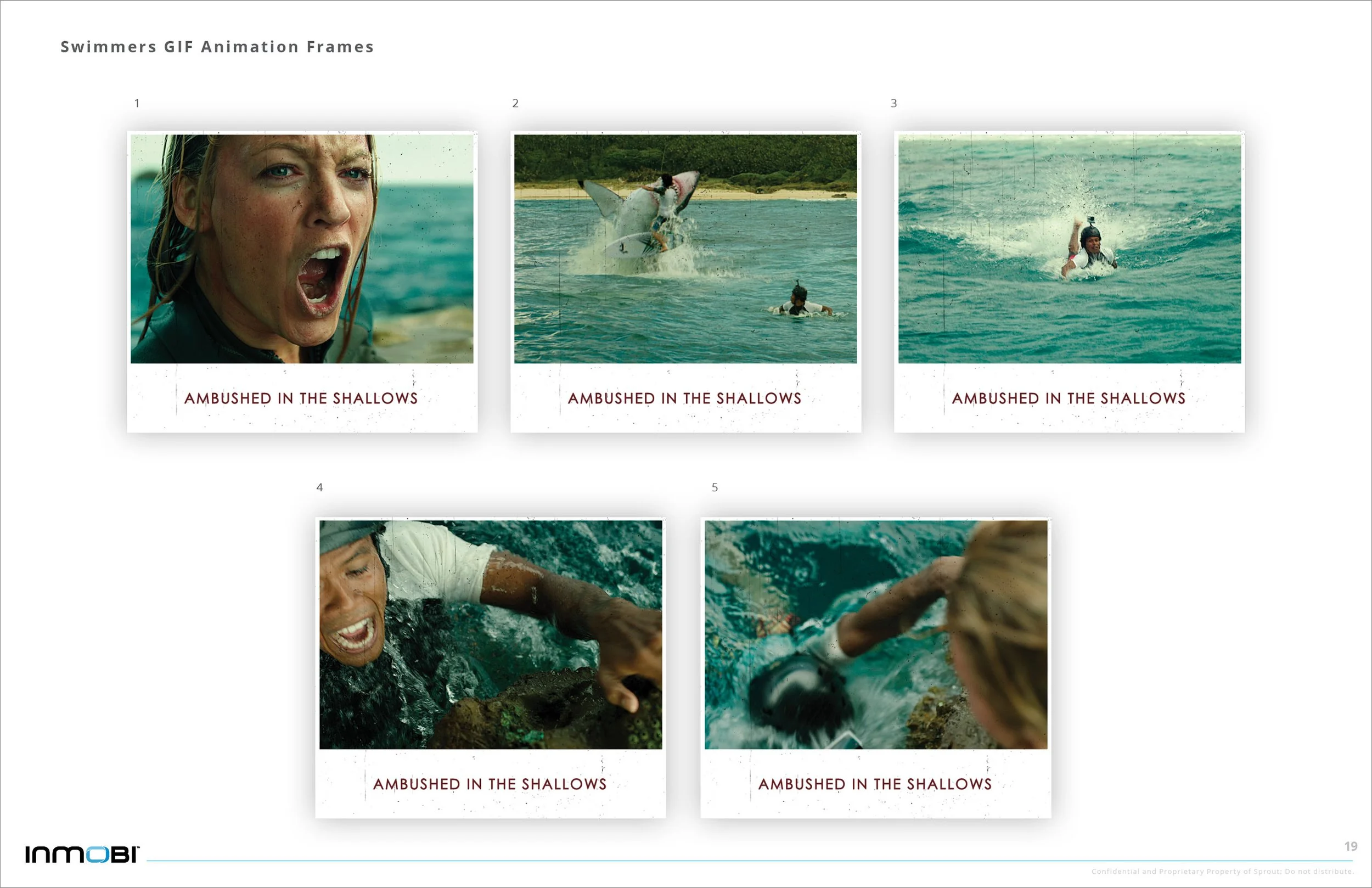Click 'Ambushed in the Shallows' caption under frame 5
The height and width of the screenshot is (888, 1372).
click(874, 784)
